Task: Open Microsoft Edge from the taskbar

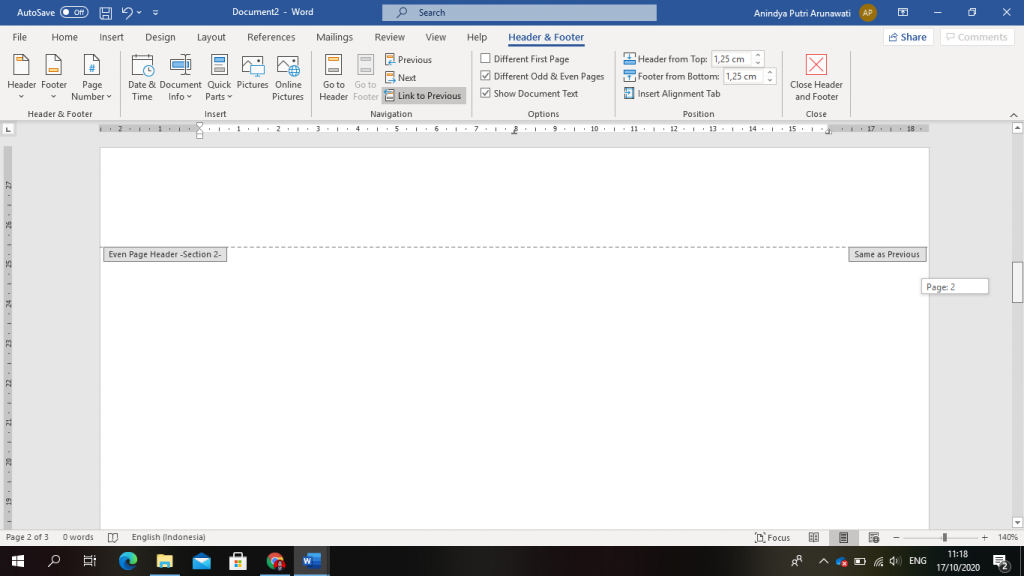Action: coord(128,561)
